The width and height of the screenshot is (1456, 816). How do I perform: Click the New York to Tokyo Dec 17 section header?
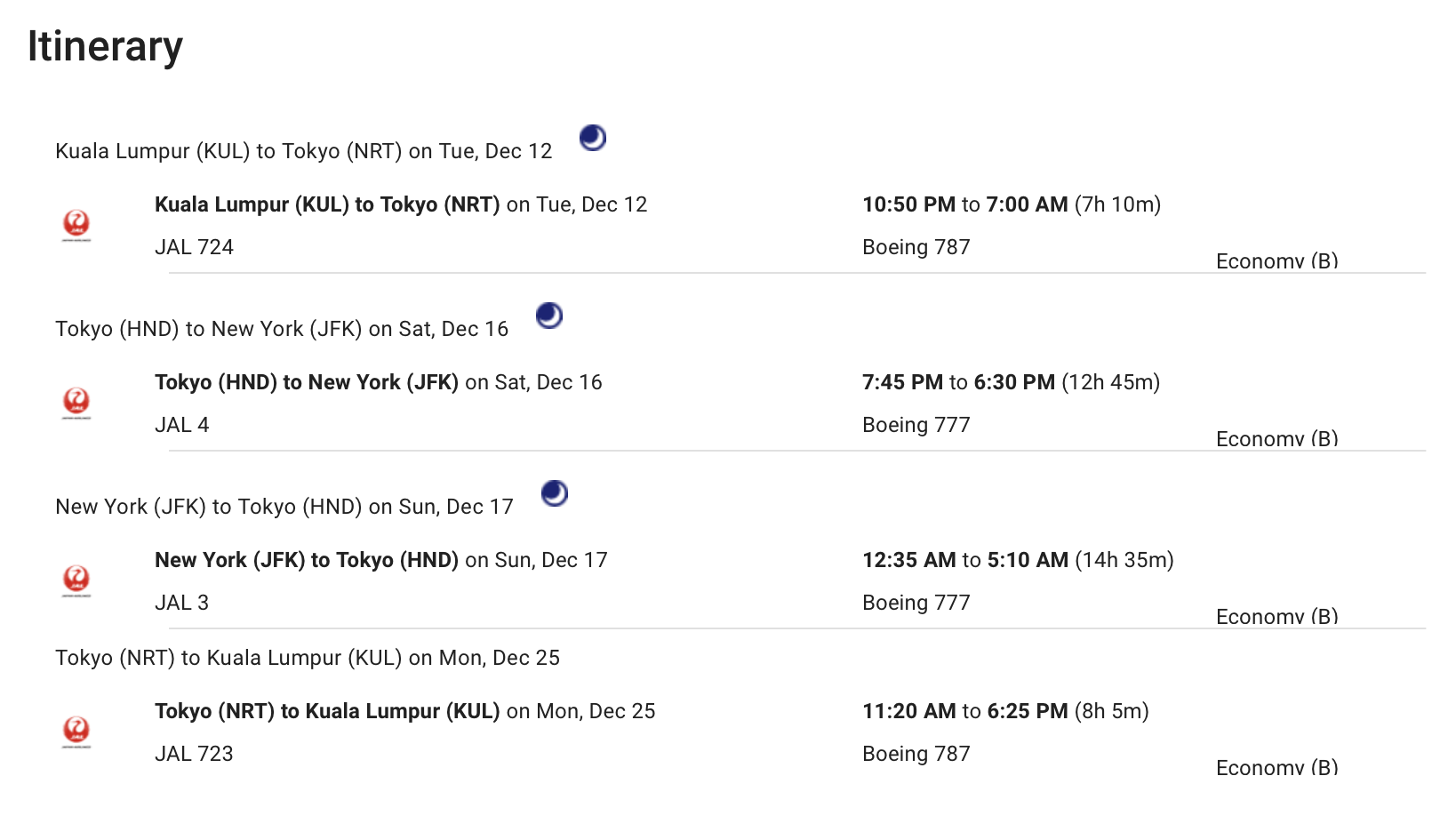[x=284, y=507]
